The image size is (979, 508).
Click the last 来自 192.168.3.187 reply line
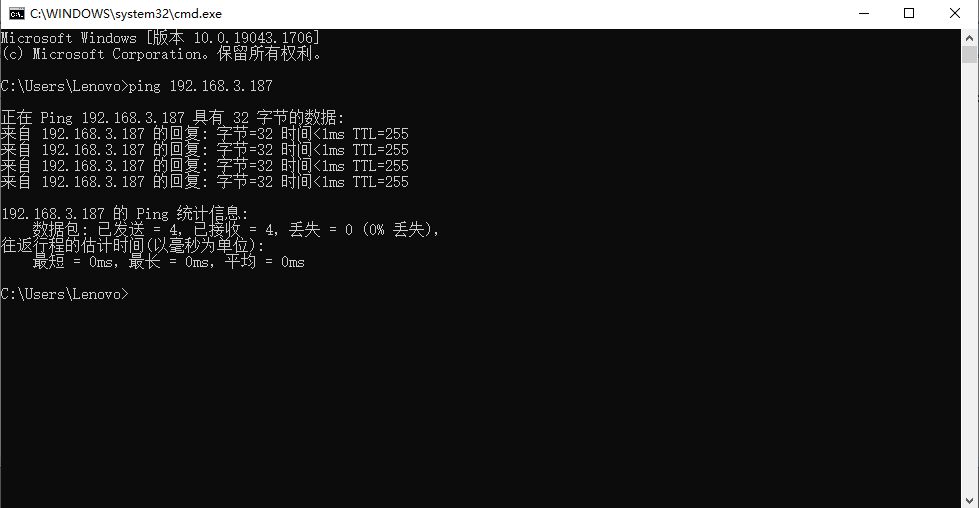(205, 182)
